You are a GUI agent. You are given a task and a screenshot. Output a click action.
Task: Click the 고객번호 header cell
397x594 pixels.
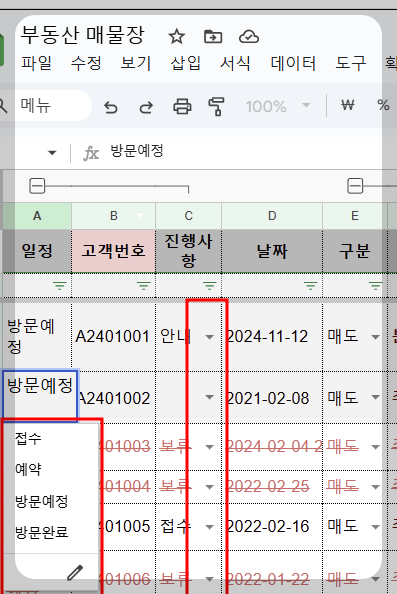coord(113,251)
